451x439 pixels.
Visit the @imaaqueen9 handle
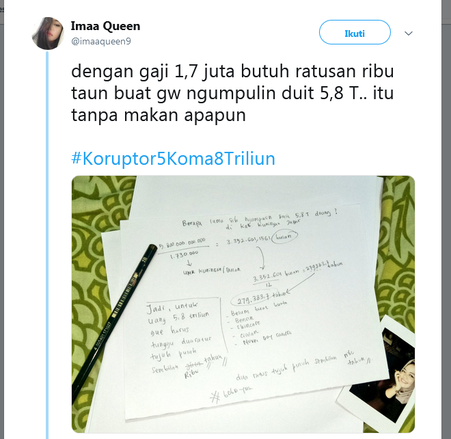point(101,41)
